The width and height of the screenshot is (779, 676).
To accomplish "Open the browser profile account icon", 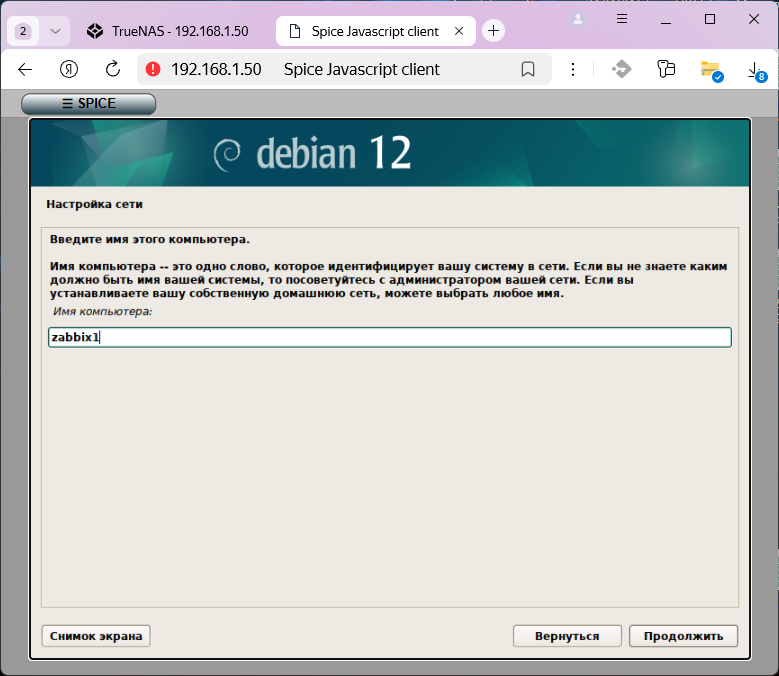I will [x=578, y=19].
